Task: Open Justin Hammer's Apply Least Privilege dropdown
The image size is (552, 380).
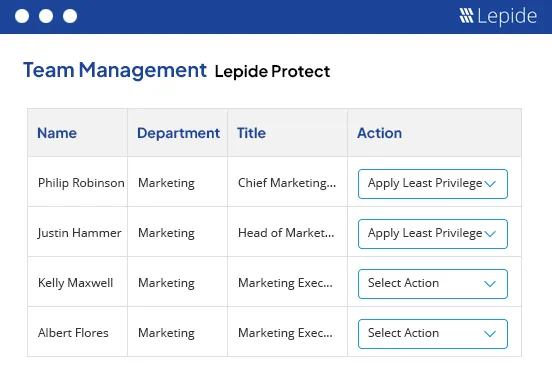Action: (x=433, y=234)
